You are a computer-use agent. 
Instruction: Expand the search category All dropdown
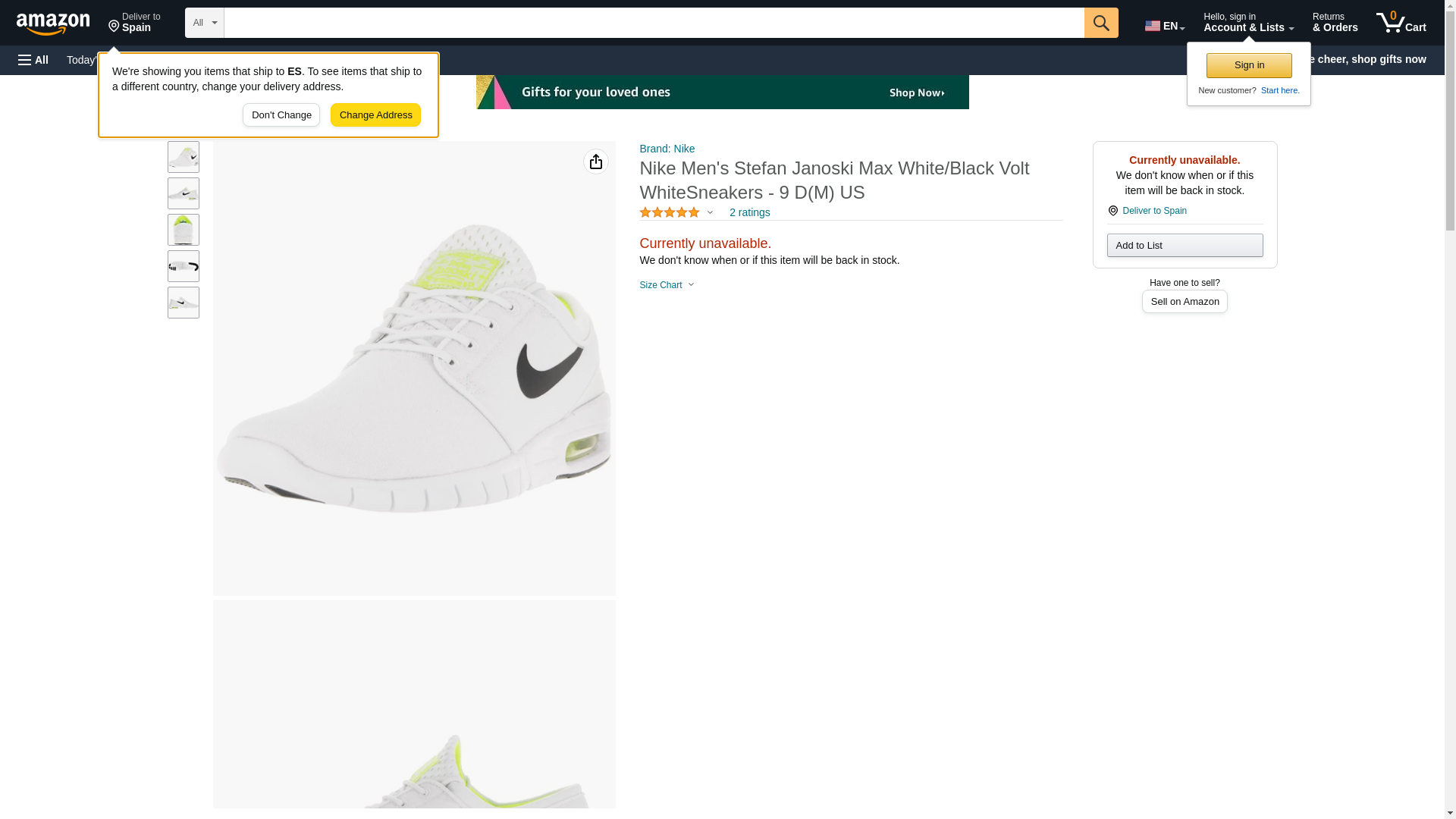204,23
